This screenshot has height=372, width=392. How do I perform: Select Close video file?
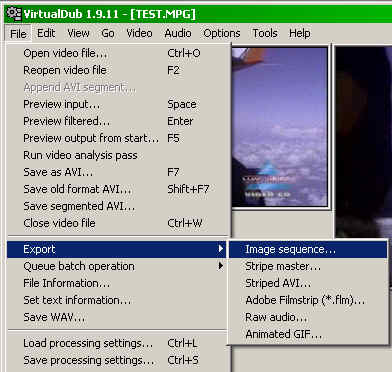(x=118, y=223)
